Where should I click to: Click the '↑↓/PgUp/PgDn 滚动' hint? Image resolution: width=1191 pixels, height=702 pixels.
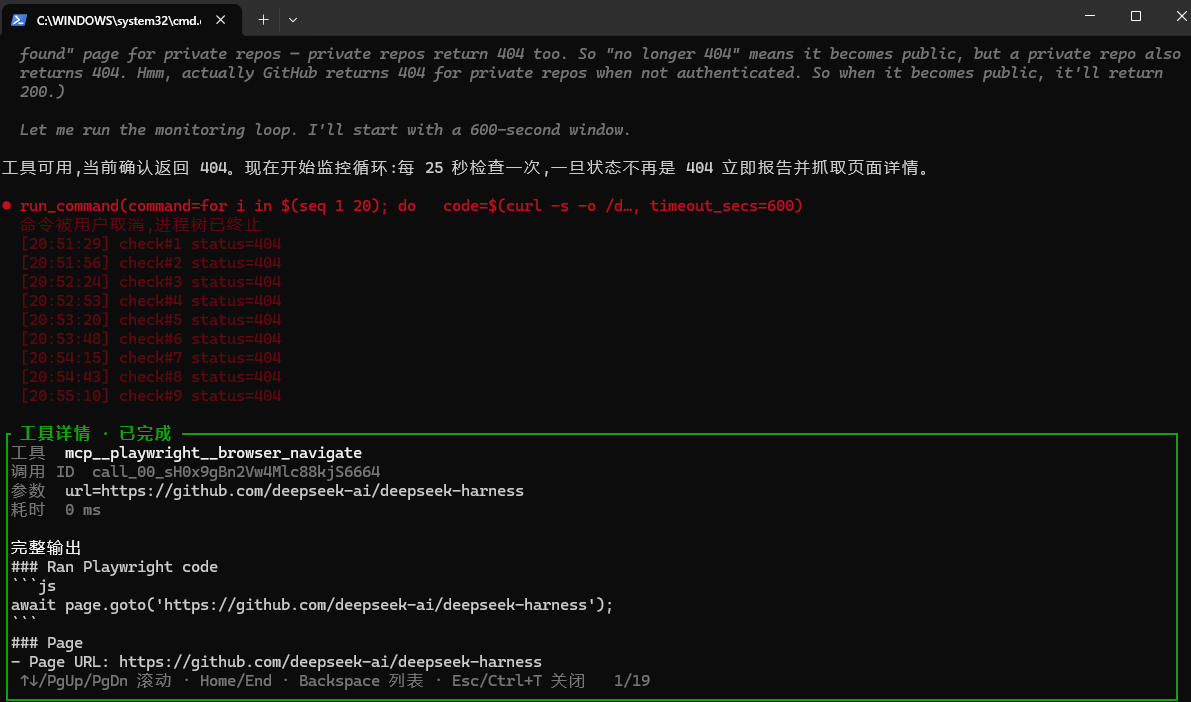[x=96, y=681]
